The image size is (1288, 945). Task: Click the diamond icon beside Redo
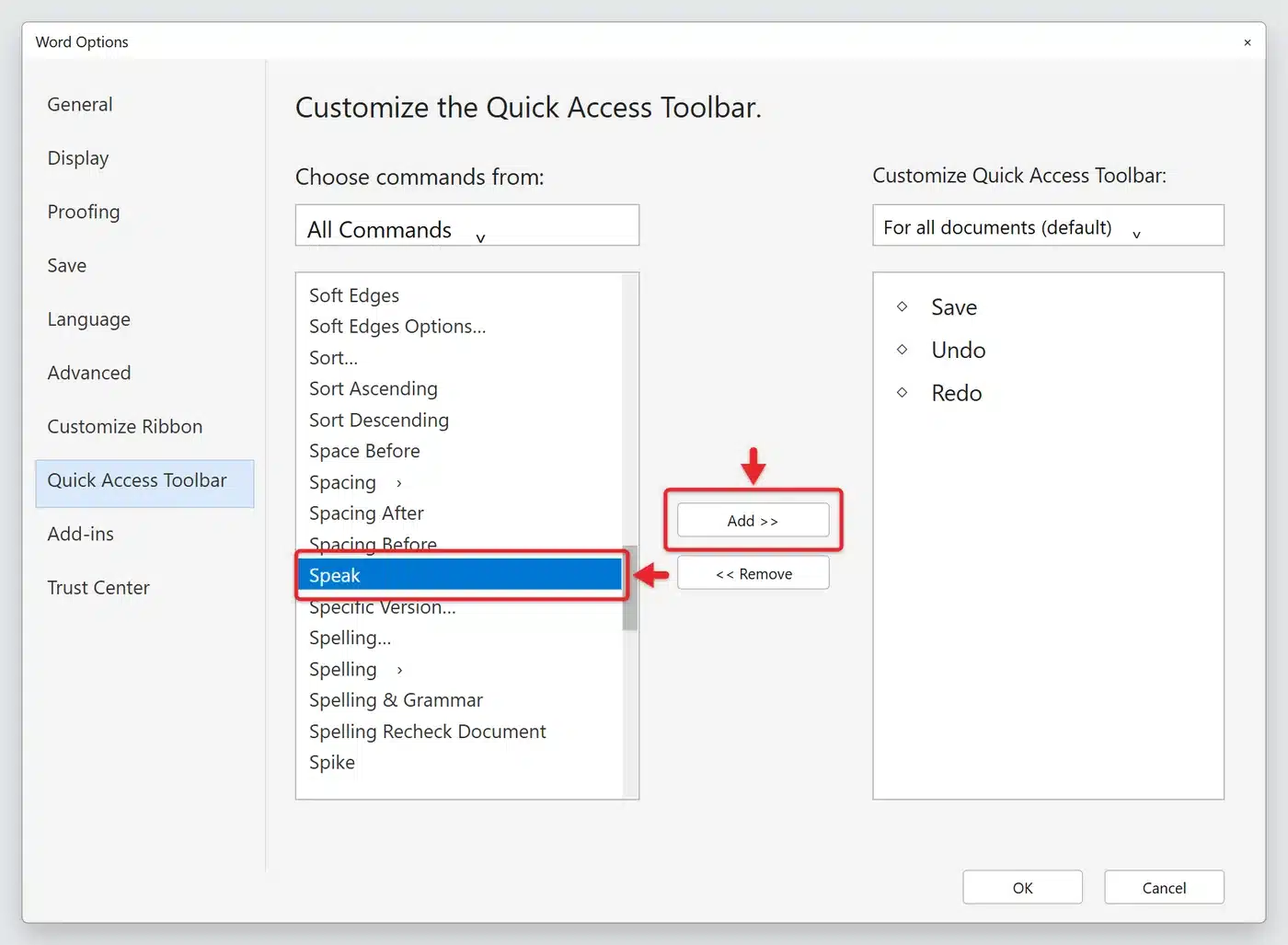coord(902,393)
